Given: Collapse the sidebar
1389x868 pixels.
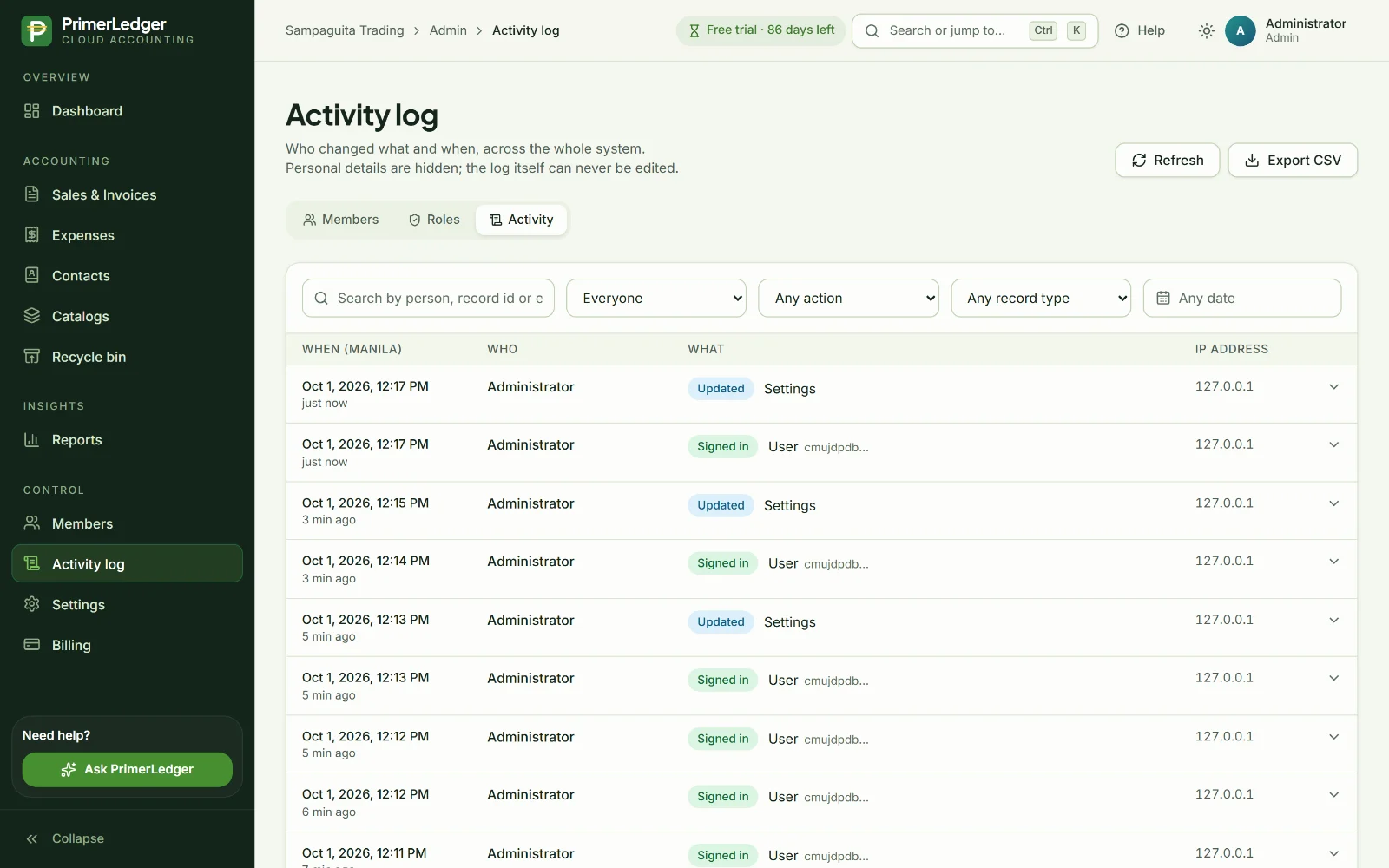Looking at the screenshot, I should coord(65,838).
